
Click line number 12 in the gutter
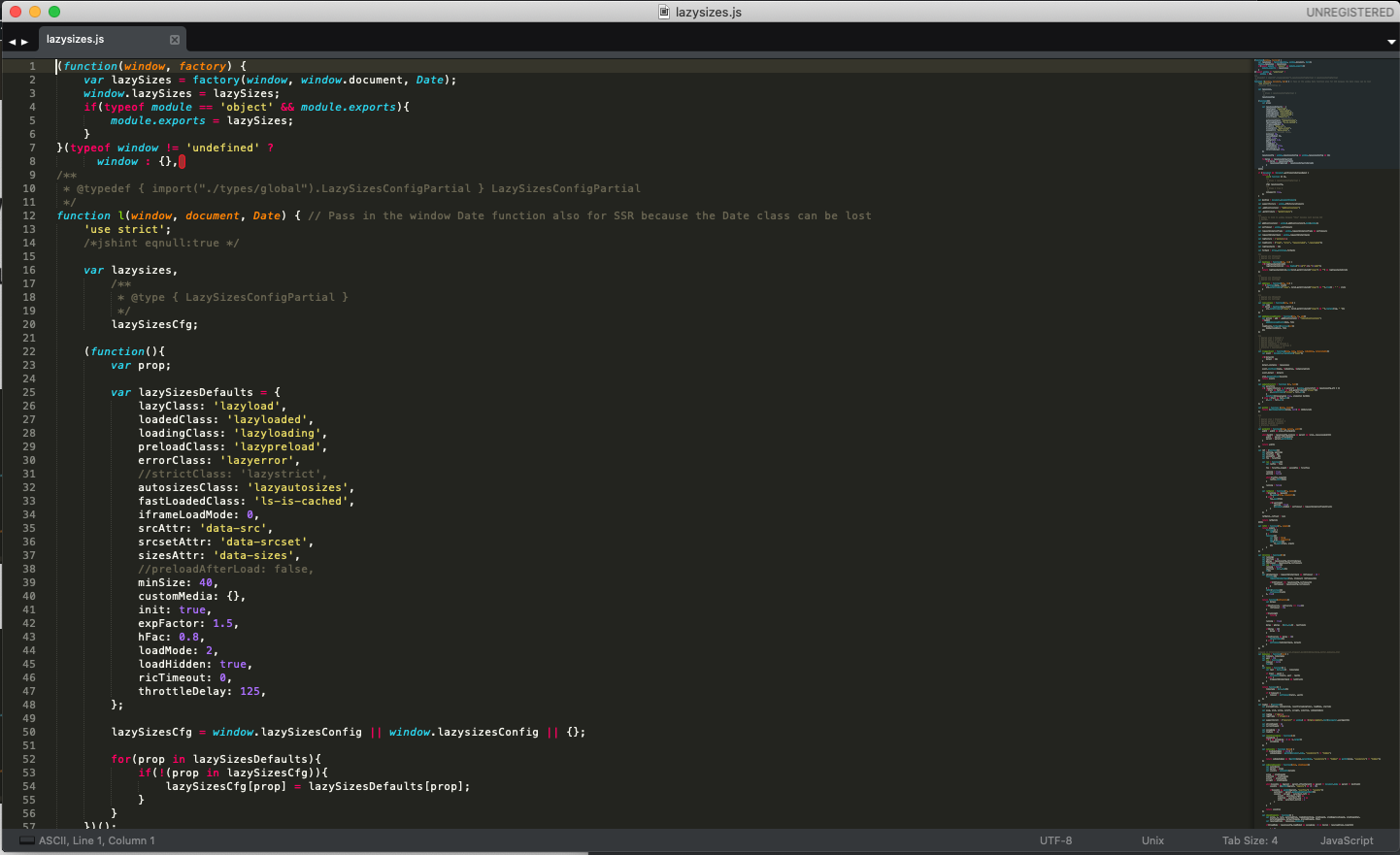click(29, 215)
